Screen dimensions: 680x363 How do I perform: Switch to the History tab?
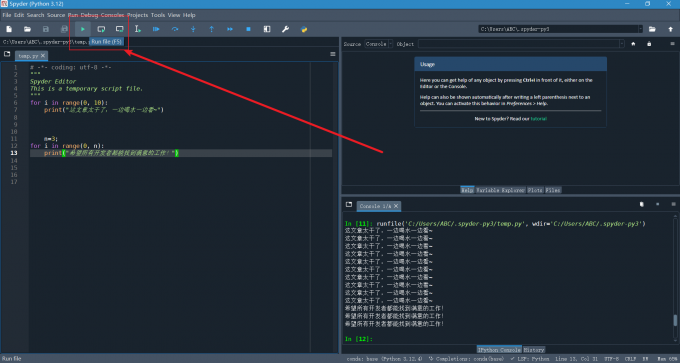coord(534,350)
